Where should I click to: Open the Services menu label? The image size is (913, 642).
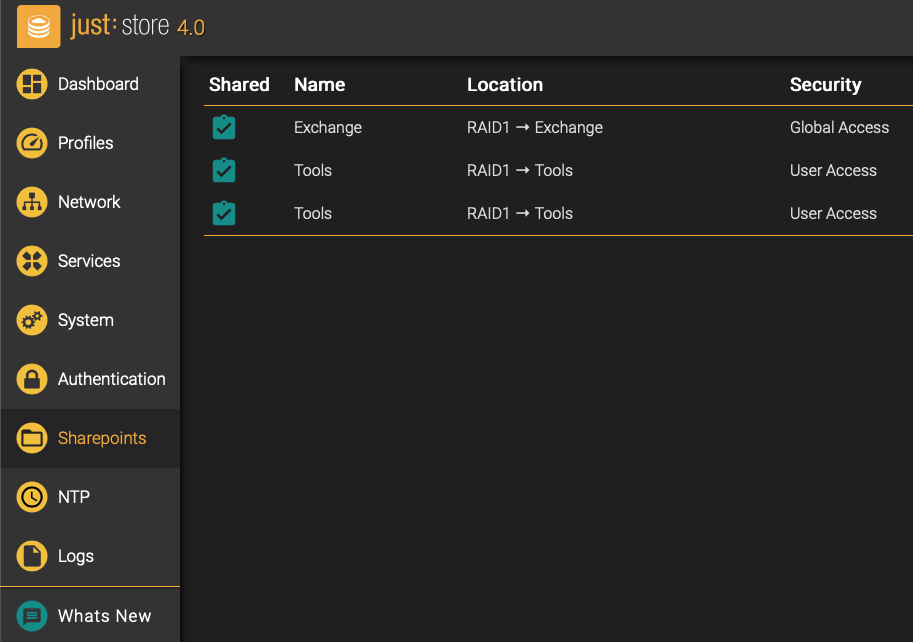[x=89, y=261]
